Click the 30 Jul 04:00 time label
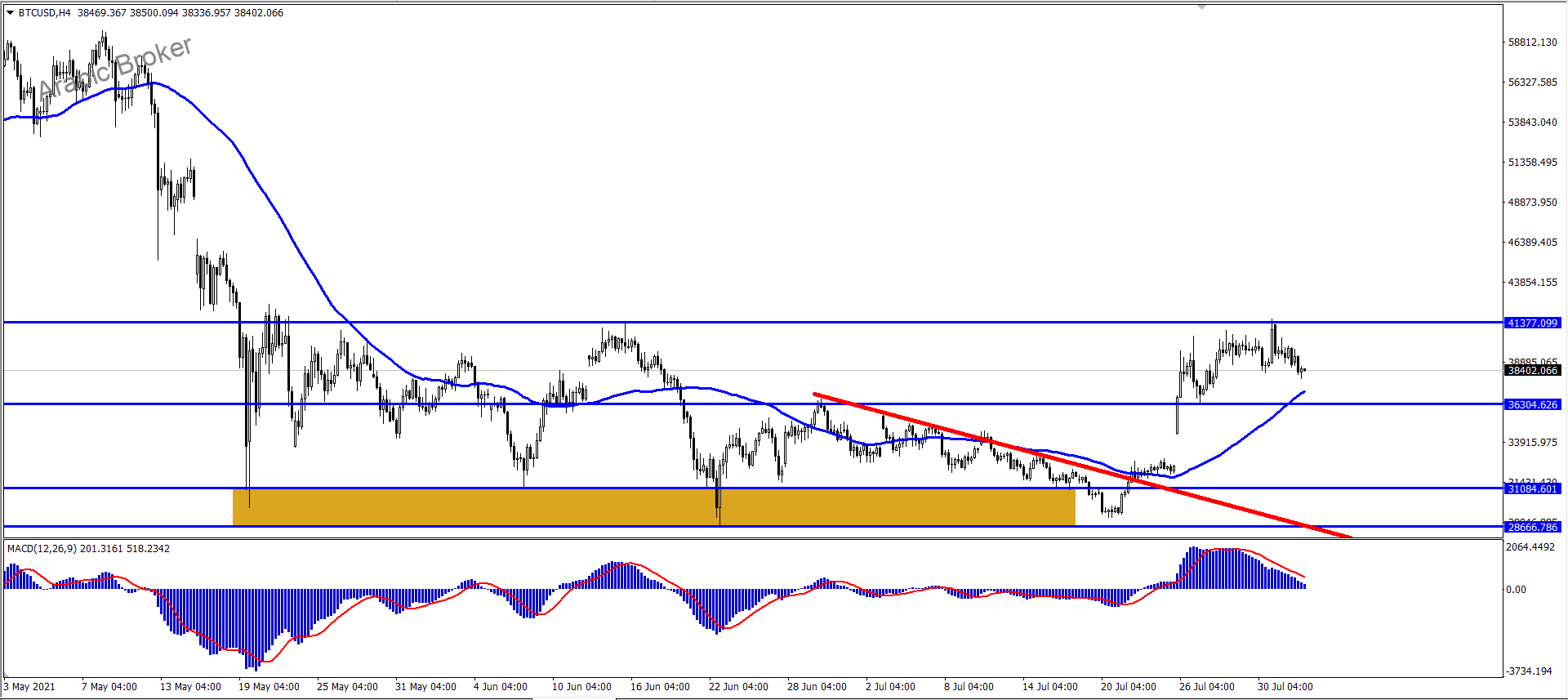 coord(1285,686)
